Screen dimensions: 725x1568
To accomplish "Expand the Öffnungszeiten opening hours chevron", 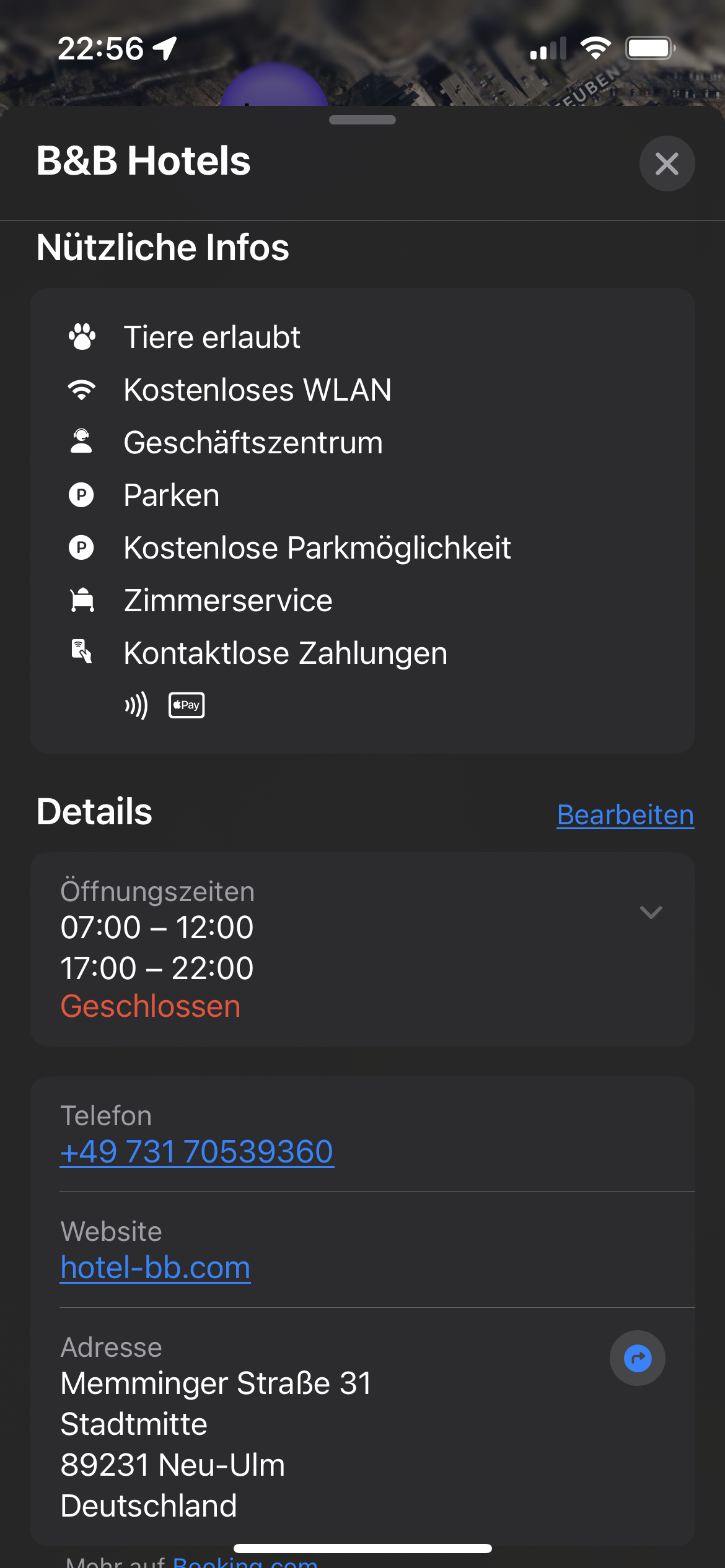I will tap(651, 912).
